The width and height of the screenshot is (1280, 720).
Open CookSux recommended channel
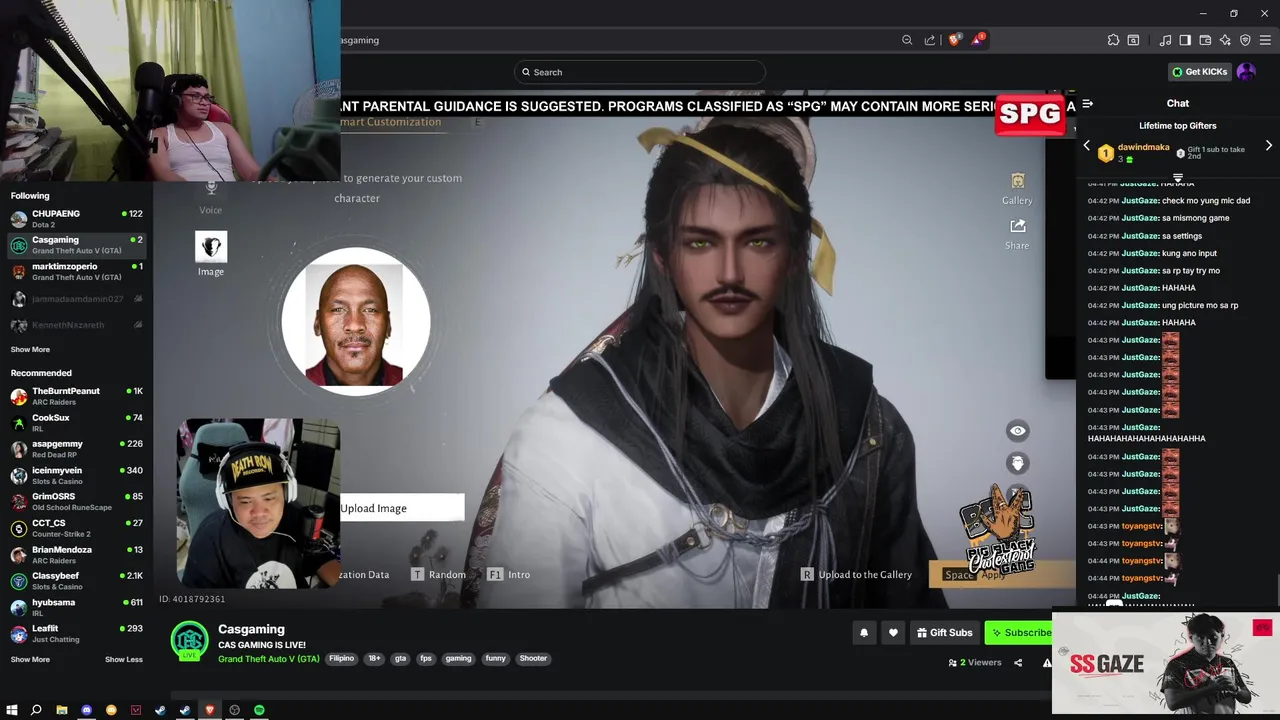pyautogui.click(x=77, y=422)
